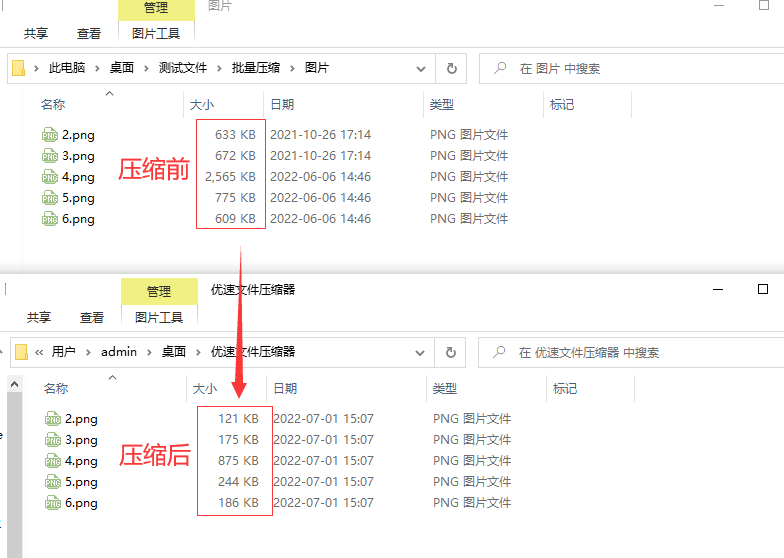784x558 pixels.
Task: Open the 共享 tab in the 优速文件压缩器 window
Action: (x=39, y=317)
